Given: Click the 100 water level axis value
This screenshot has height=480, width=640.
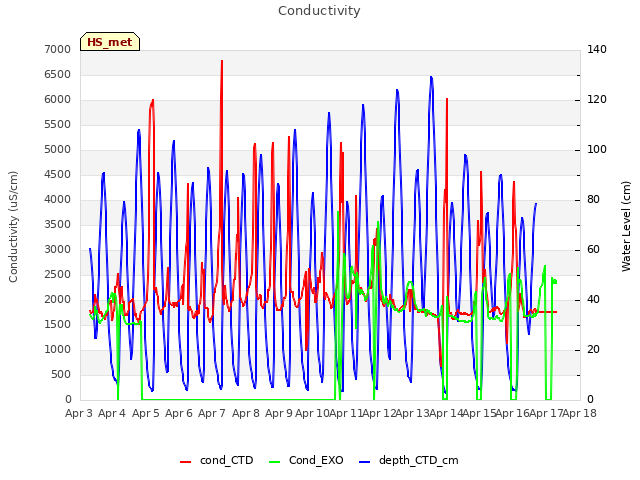Looking at the screenshot, I should [x=597, y=149].
